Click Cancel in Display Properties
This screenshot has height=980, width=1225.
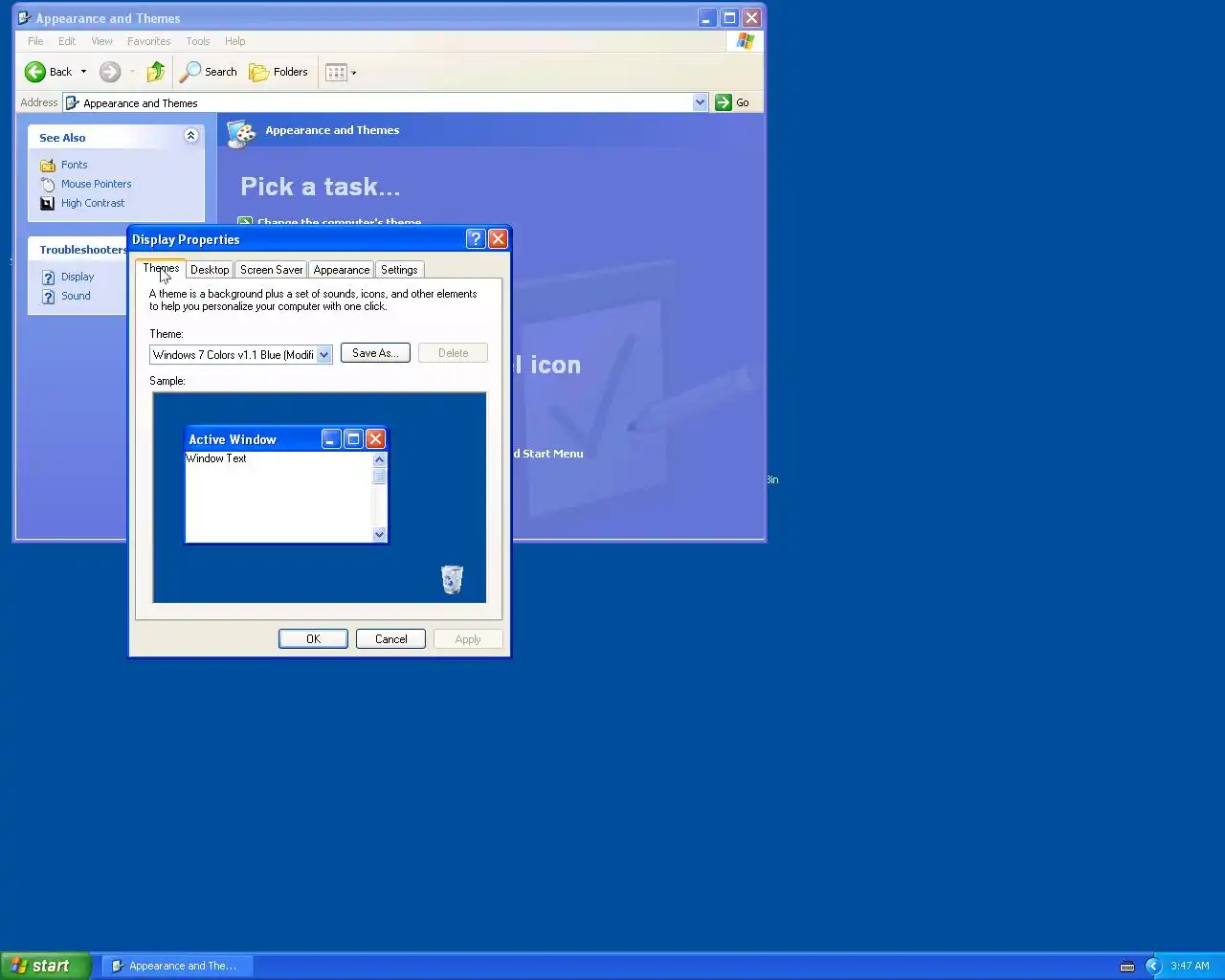pos(390,638)
